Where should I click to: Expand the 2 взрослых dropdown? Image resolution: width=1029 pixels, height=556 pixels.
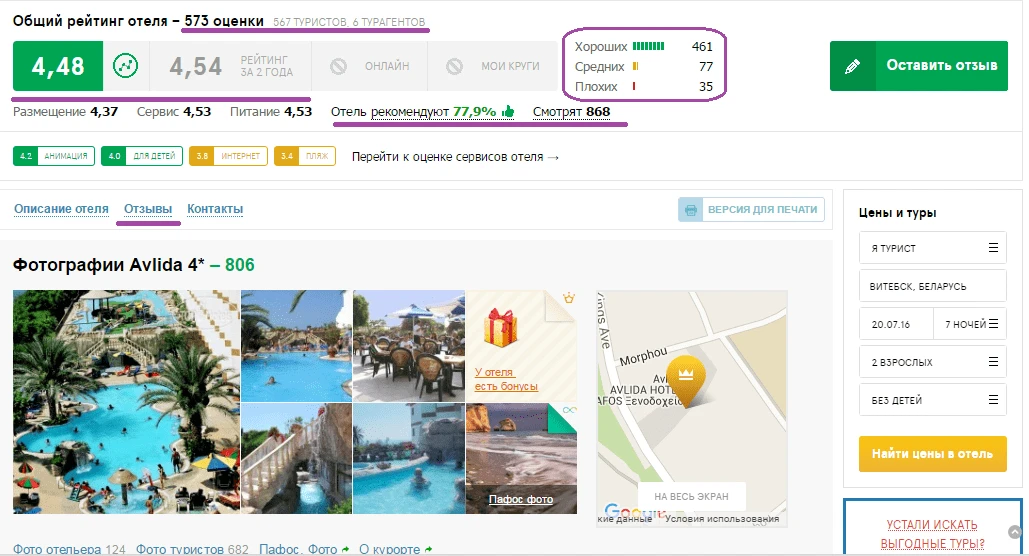(933, 362)
